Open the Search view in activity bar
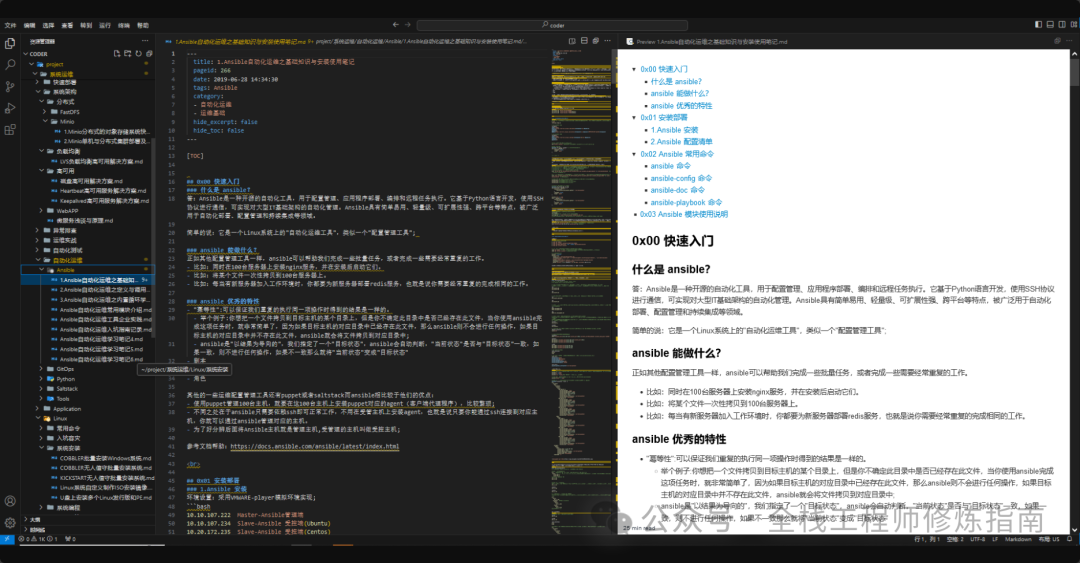This screenshot has height=563, width=1080. (x=10, y=65)
